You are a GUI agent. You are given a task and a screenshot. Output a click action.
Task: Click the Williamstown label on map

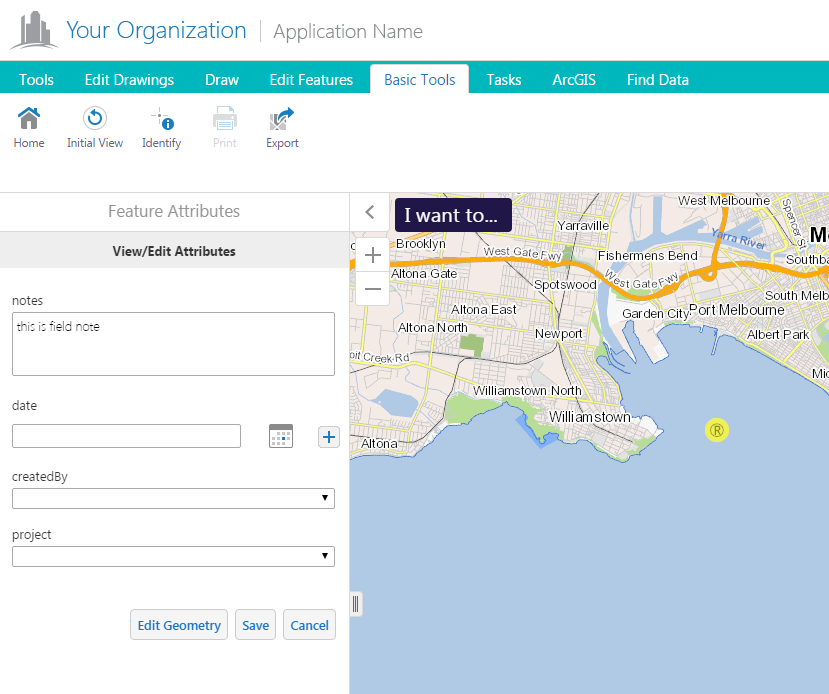[x=590, y=417]
